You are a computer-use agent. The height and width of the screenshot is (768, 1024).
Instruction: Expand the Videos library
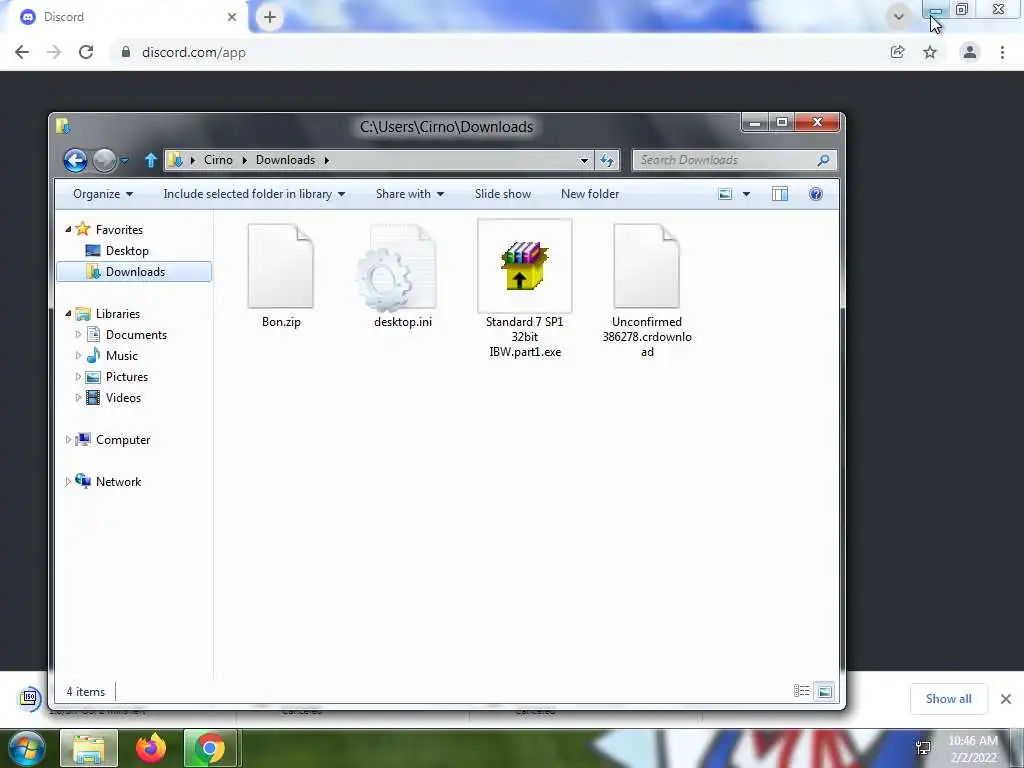click(x=78, y=398)
